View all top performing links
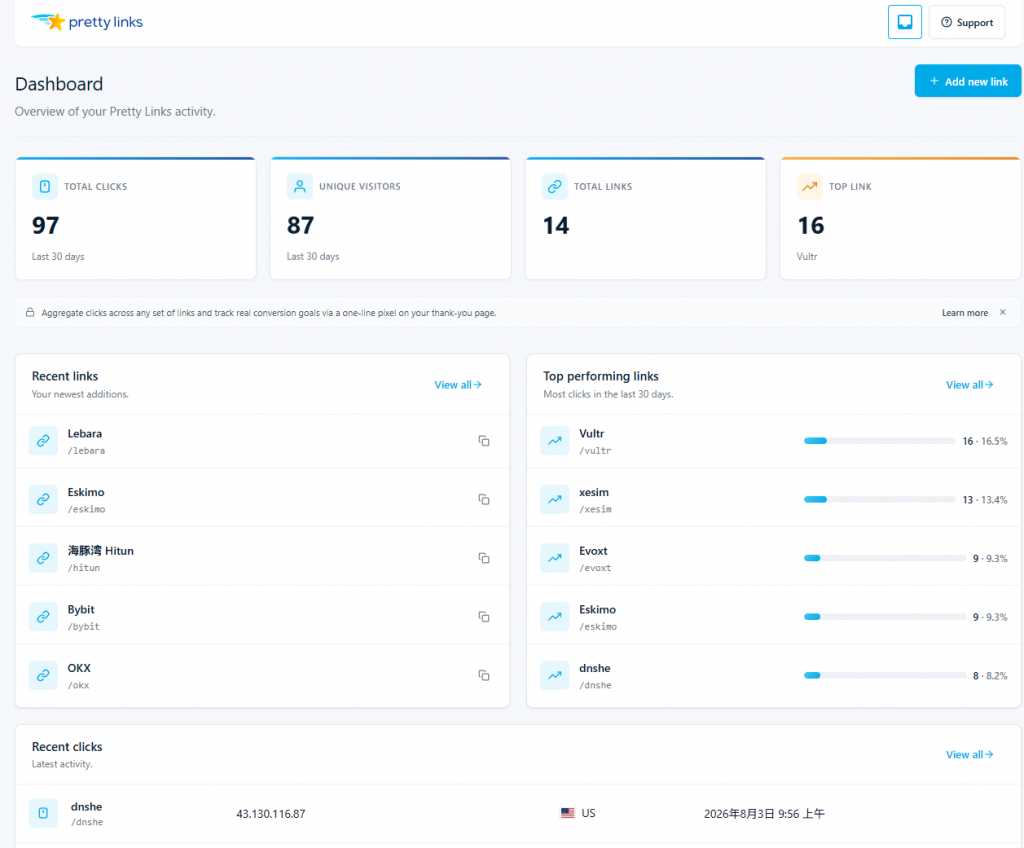 (x=969, y=385)
